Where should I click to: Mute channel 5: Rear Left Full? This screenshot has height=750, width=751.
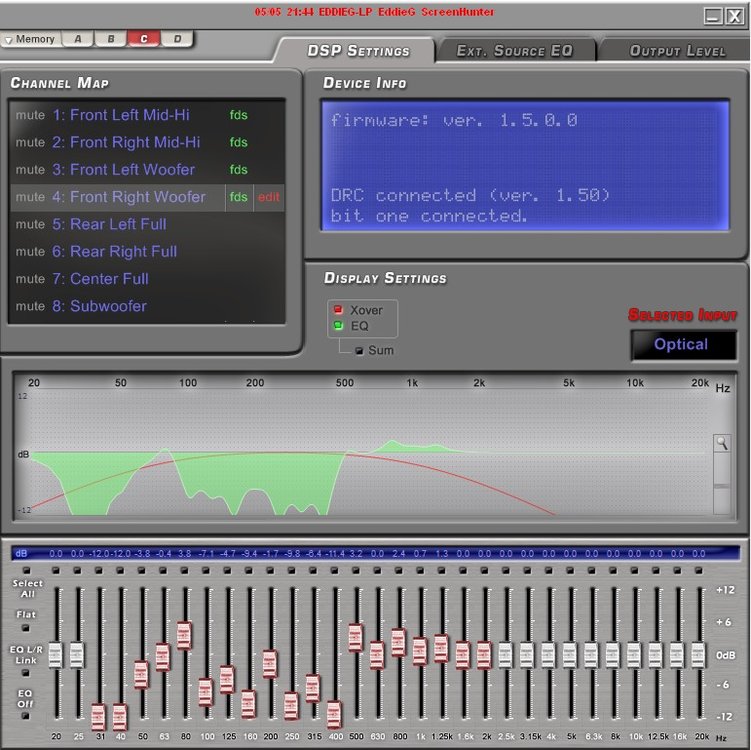point(30,224)
